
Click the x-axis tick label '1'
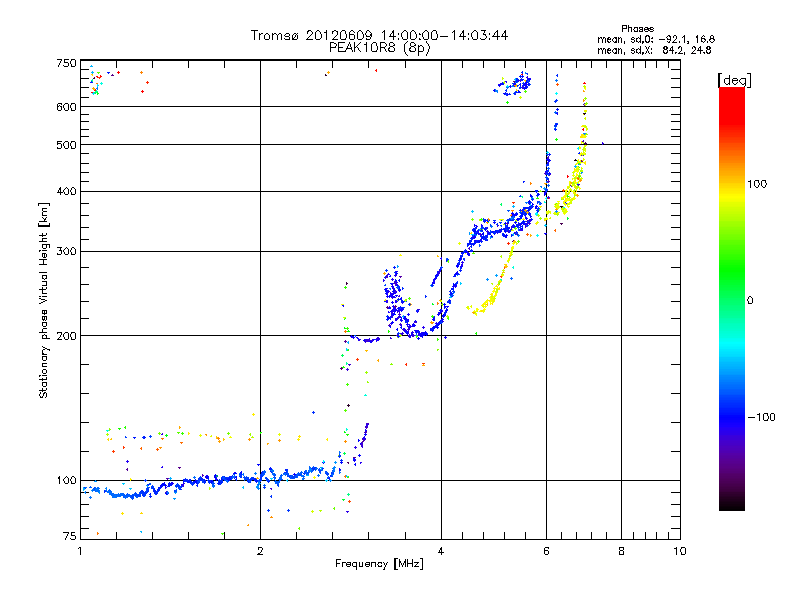pos(80,551)
